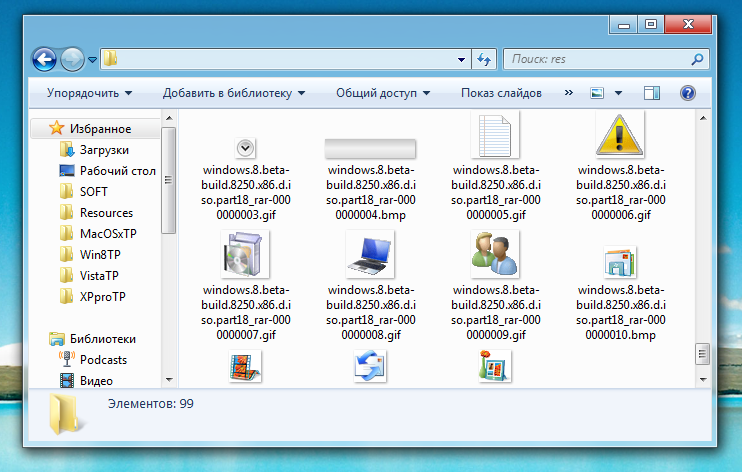The height and width of the screenshot is (472, 742).
Task: Click filename ending 0000009.gif
Action: click(495, 312)
